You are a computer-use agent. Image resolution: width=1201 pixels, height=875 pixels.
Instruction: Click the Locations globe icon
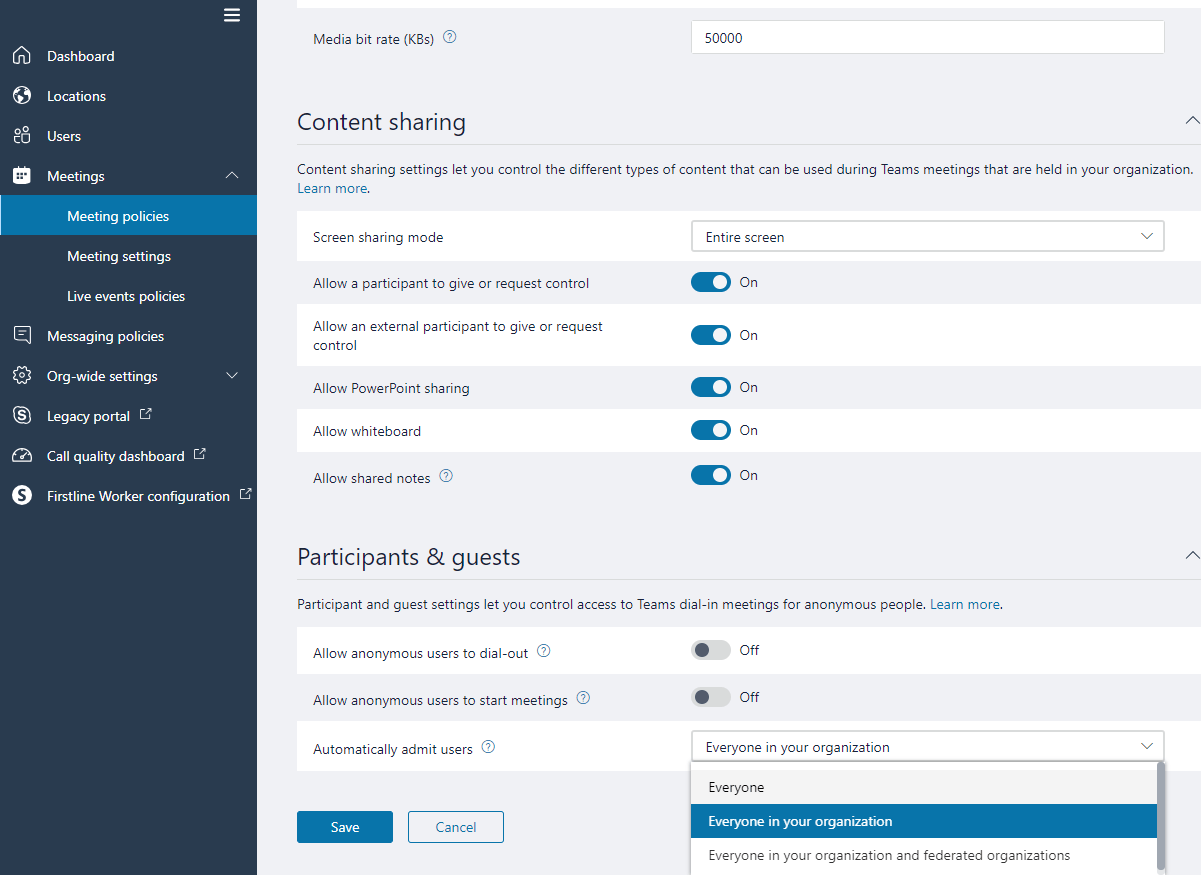point(22,96)
